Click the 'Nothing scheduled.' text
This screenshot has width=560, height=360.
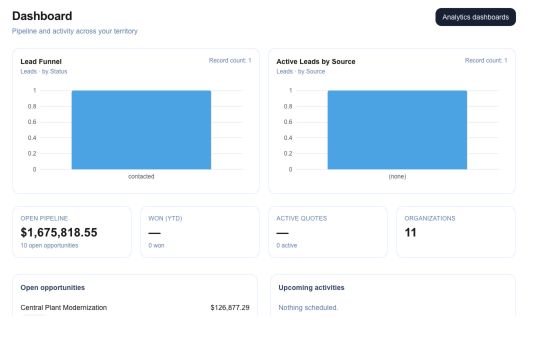tap(308, 308)
